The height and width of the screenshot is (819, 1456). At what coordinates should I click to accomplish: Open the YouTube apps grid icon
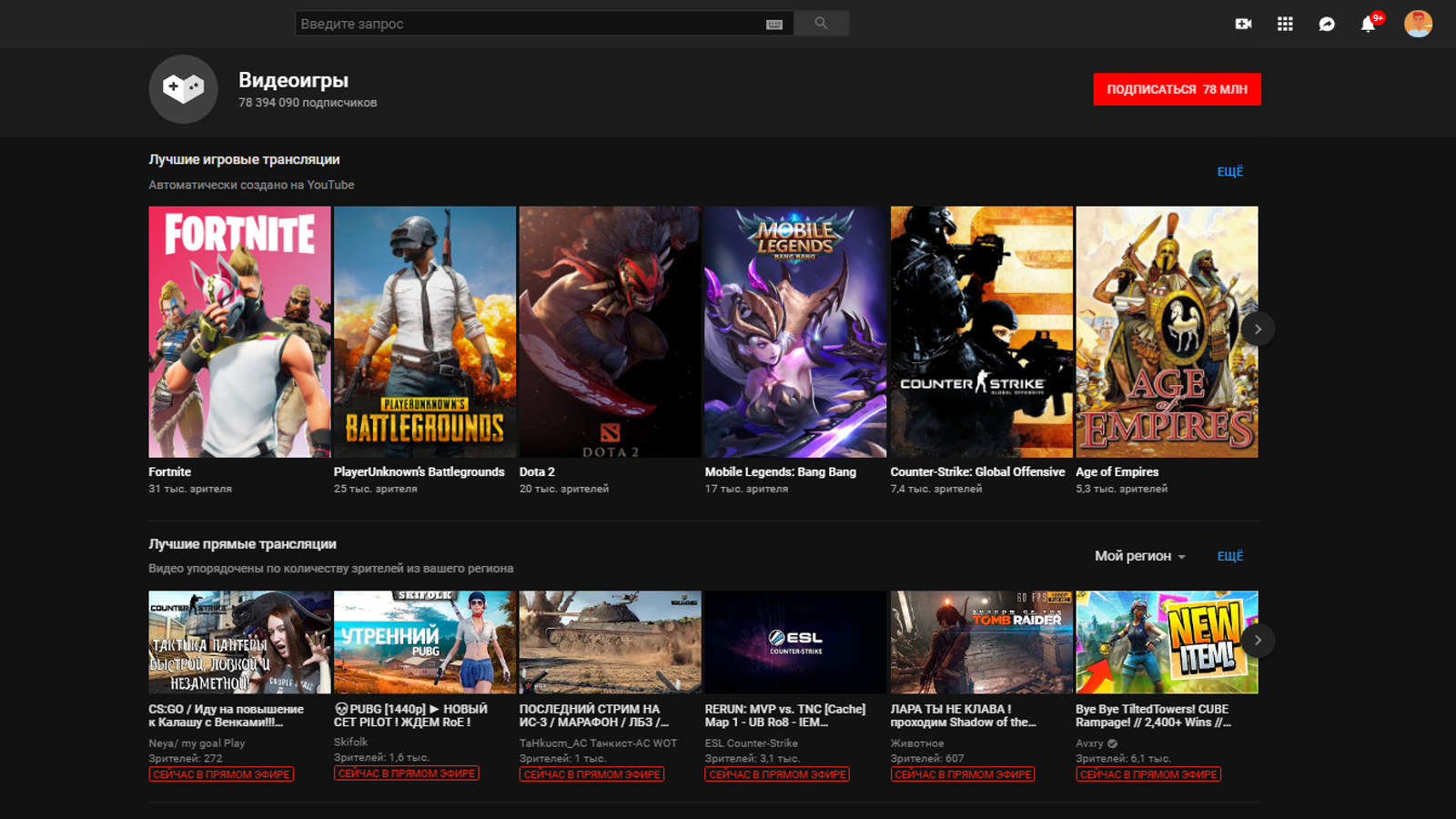1285,24
